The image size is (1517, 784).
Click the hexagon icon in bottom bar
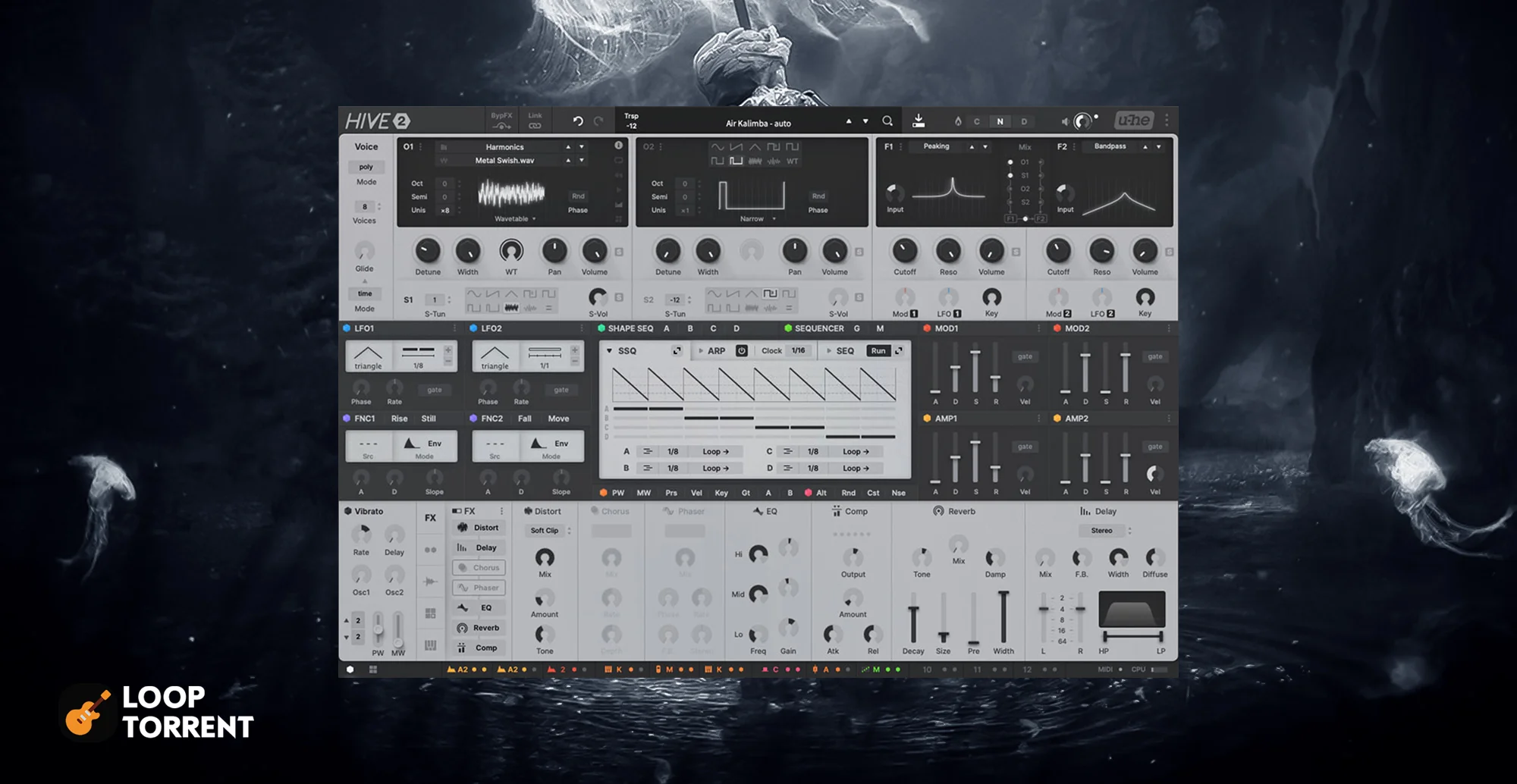[x=350, y=670]
